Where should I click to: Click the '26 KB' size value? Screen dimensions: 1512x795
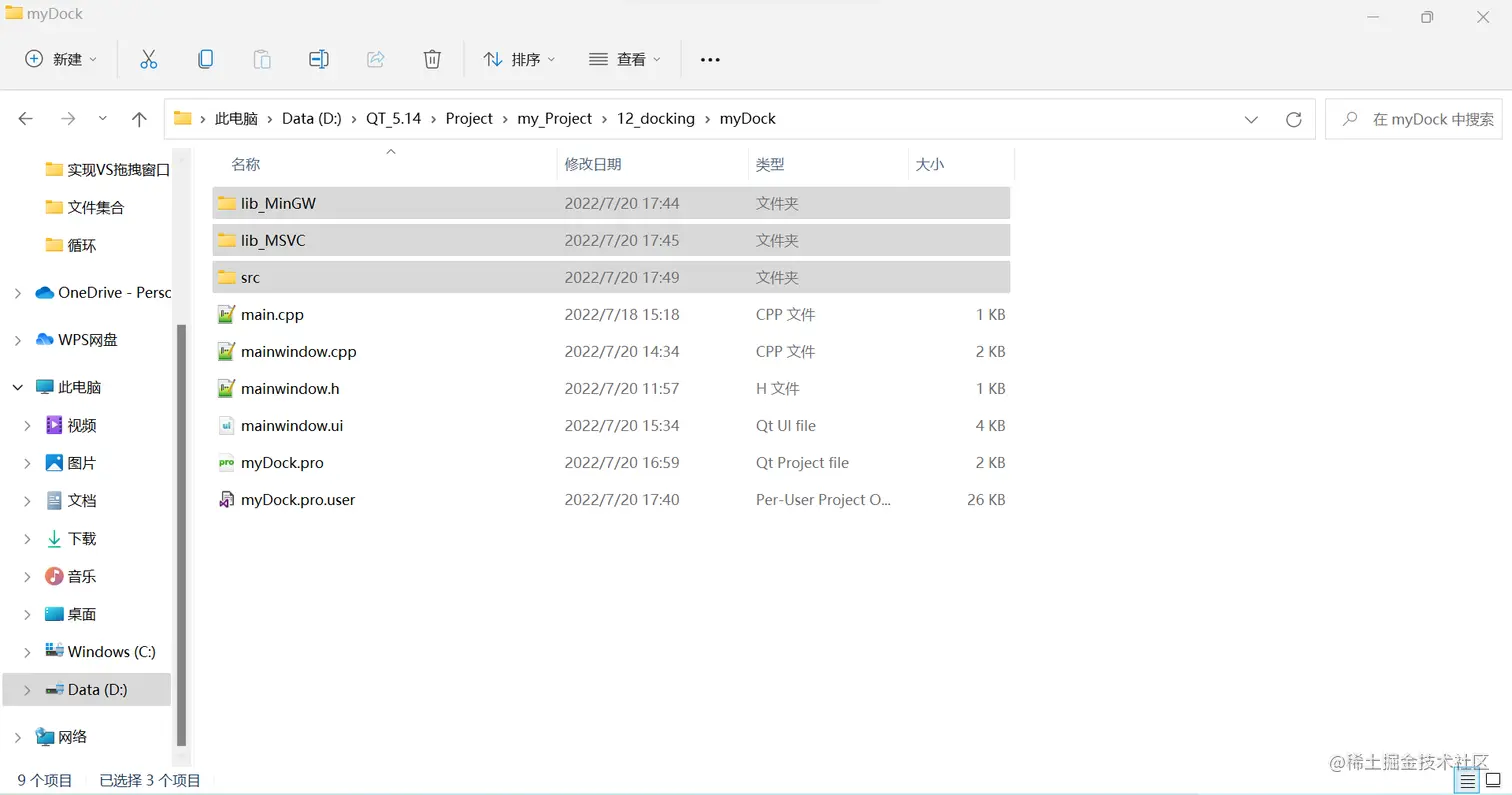(986, 500)
